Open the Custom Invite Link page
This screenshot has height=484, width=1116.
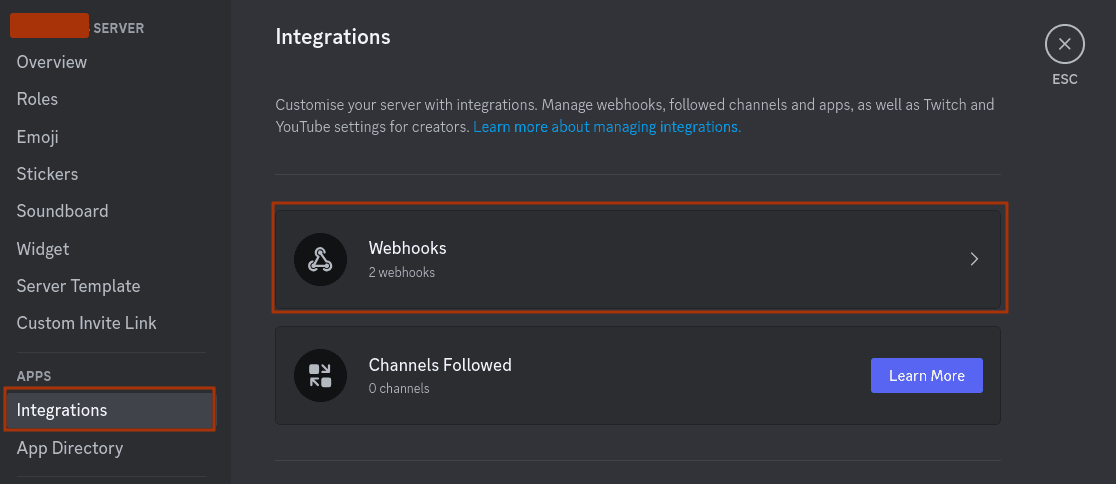(x=86, y=323)
